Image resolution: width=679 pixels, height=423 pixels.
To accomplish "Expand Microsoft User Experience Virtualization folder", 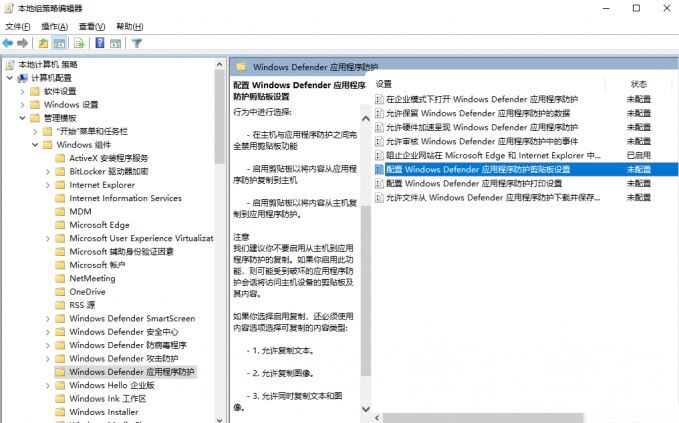I will tap(48, 239).
